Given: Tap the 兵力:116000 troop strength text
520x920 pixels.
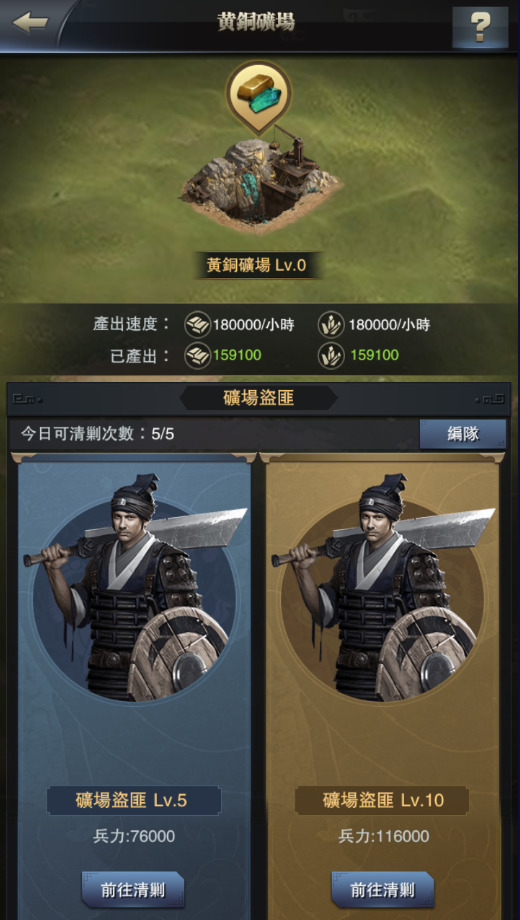Looking at the screenshot, I should tap(384, 836).
